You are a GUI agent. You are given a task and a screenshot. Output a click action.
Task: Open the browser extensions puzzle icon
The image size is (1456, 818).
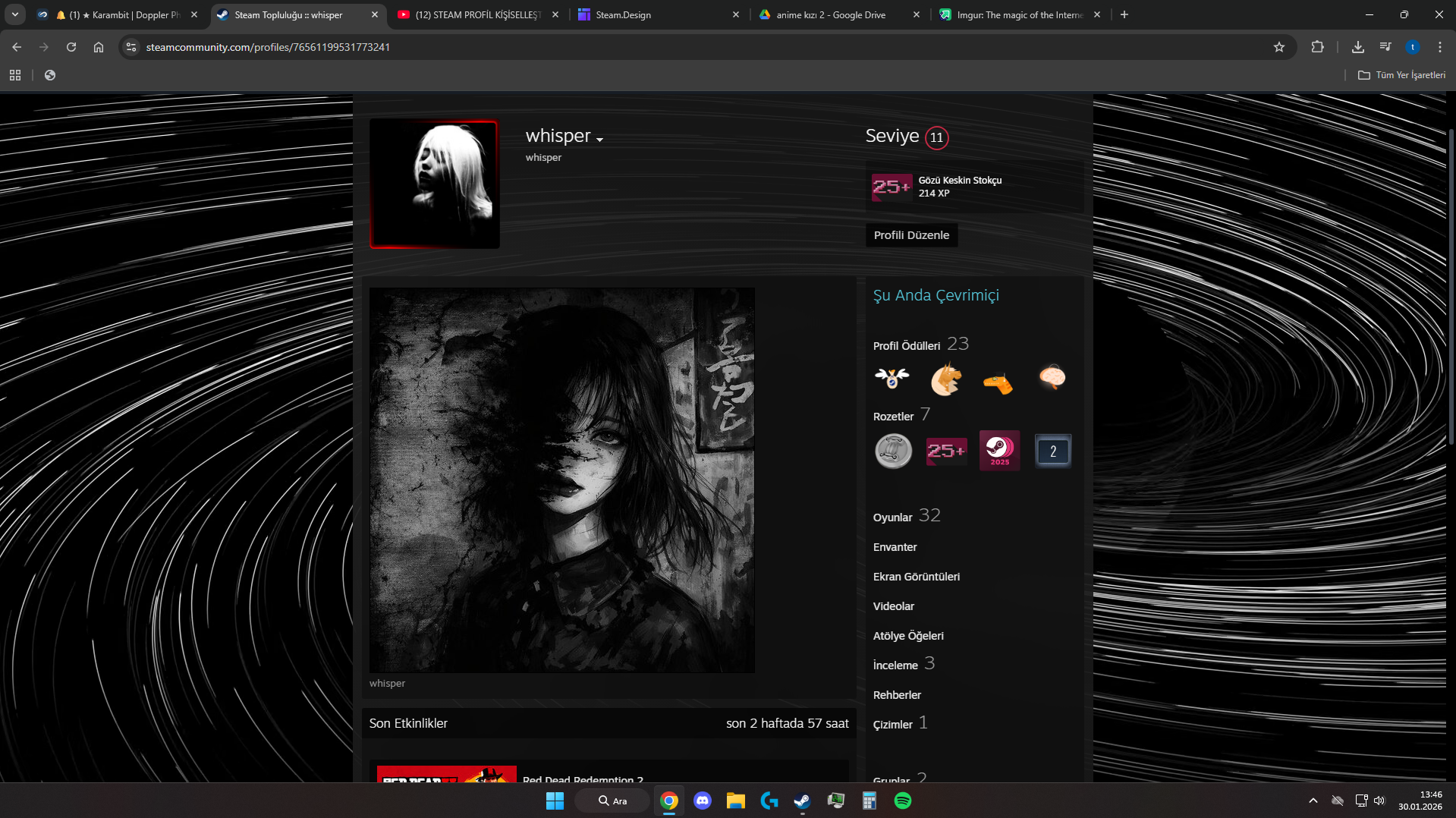[x=1317, y=47]
